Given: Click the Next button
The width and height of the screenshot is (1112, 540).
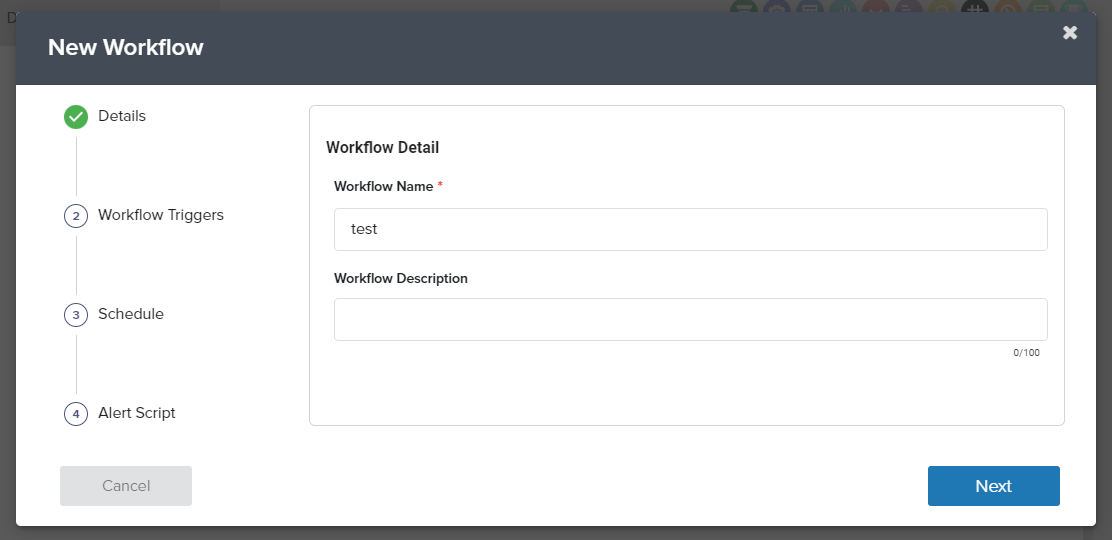Looking at the screenshot, I should click(994, 486).
